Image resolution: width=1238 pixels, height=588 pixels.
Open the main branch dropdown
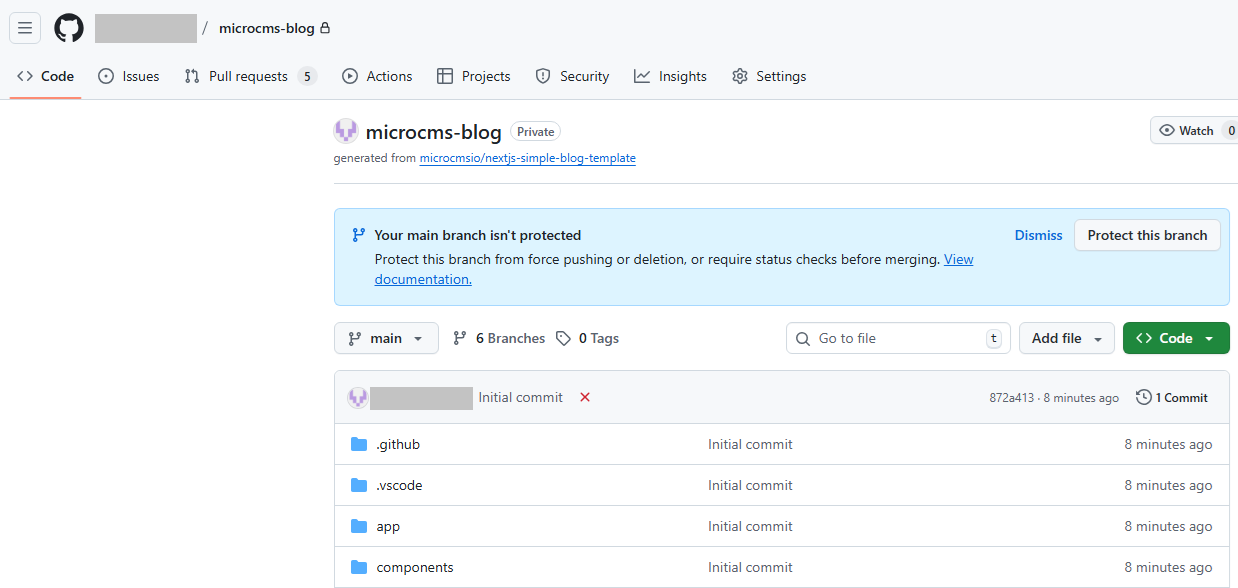coord(386,338)
